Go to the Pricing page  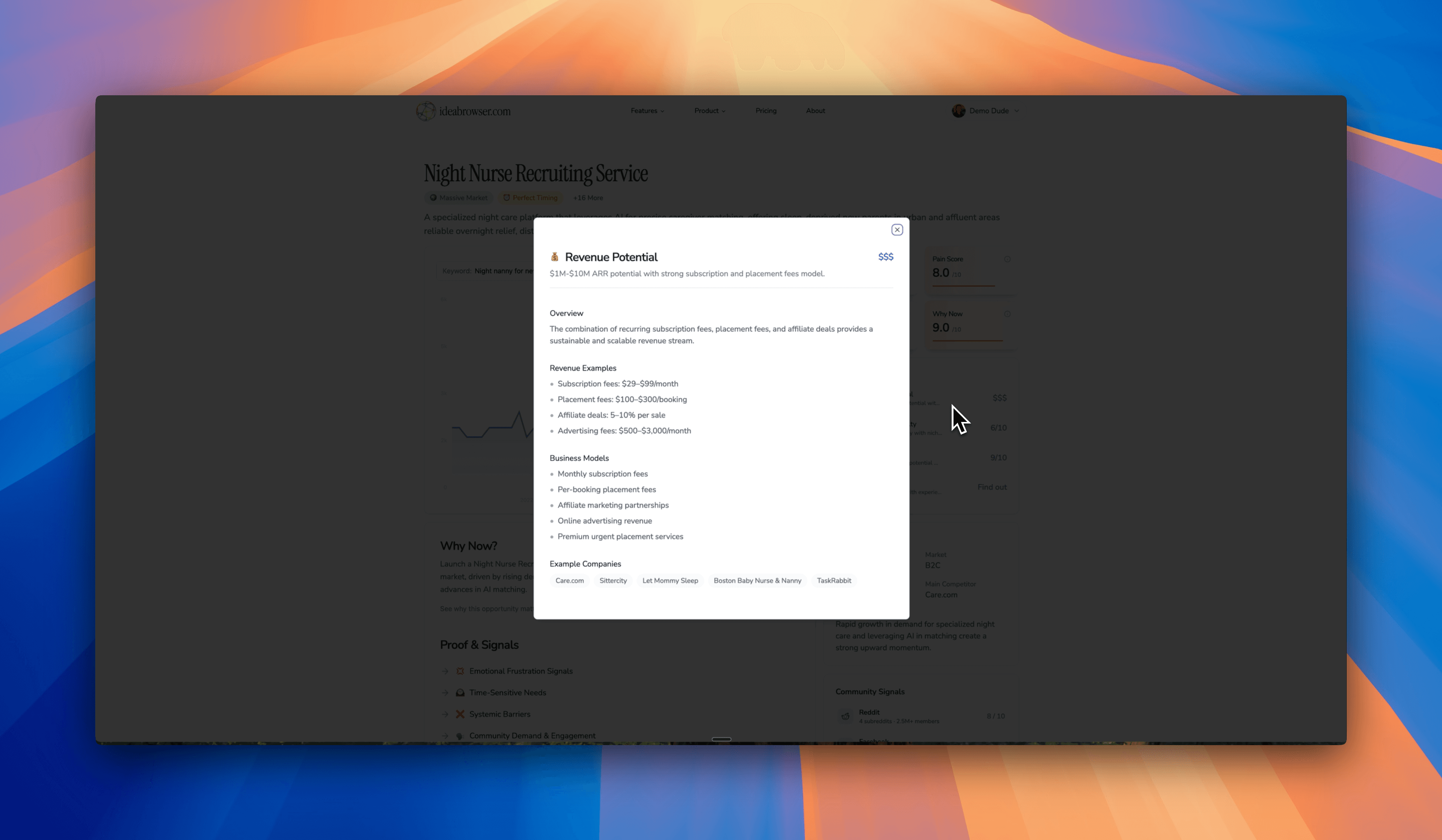click(766, 111)
